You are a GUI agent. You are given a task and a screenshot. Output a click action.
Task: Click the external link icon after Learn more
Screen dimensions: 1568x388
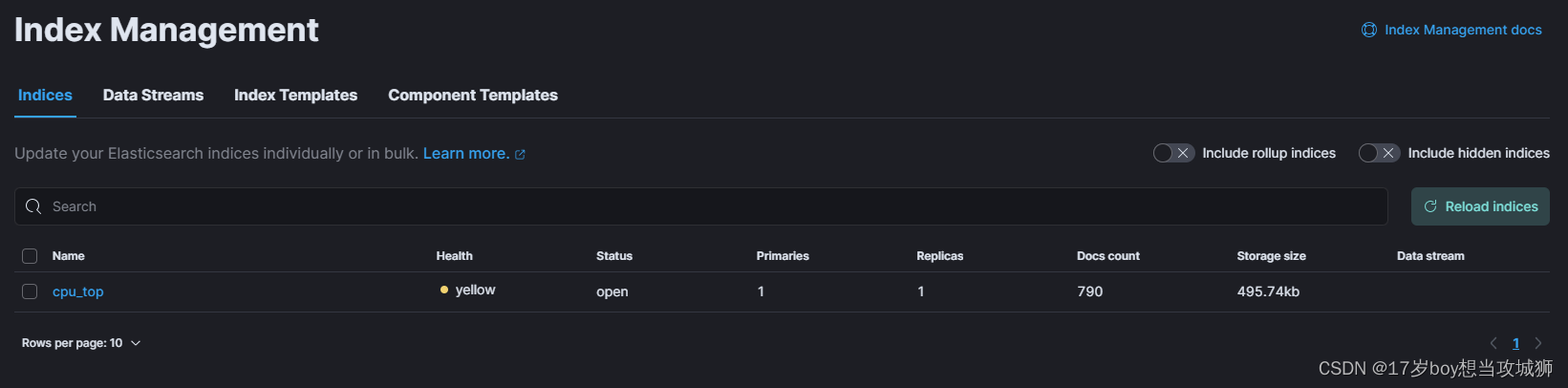tap(520, 154)
